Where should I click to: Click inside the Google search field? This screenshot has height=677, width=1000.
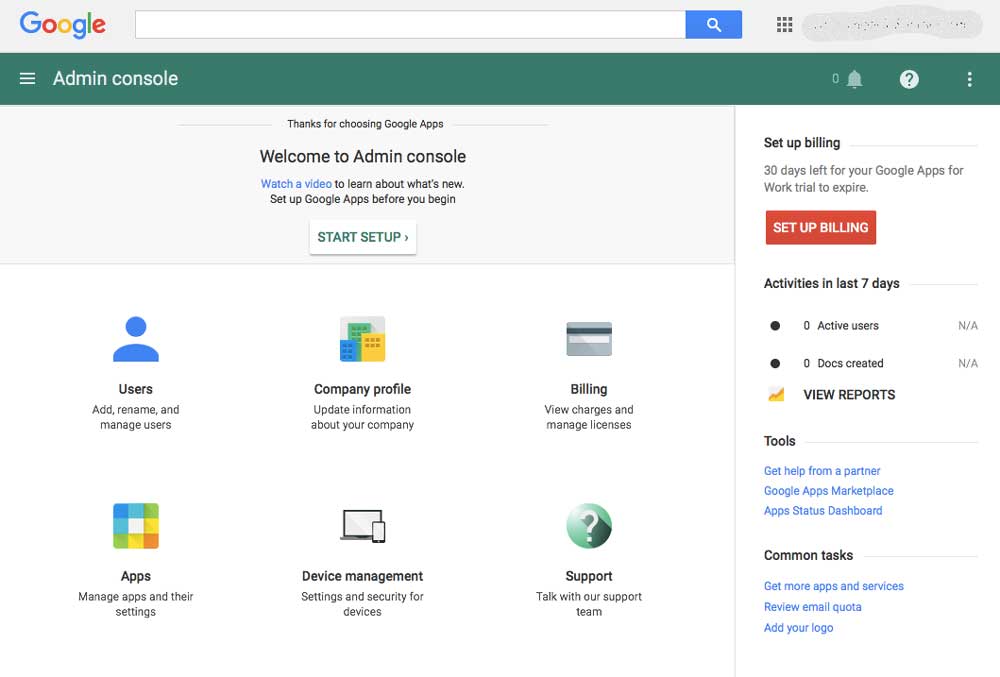410,25
